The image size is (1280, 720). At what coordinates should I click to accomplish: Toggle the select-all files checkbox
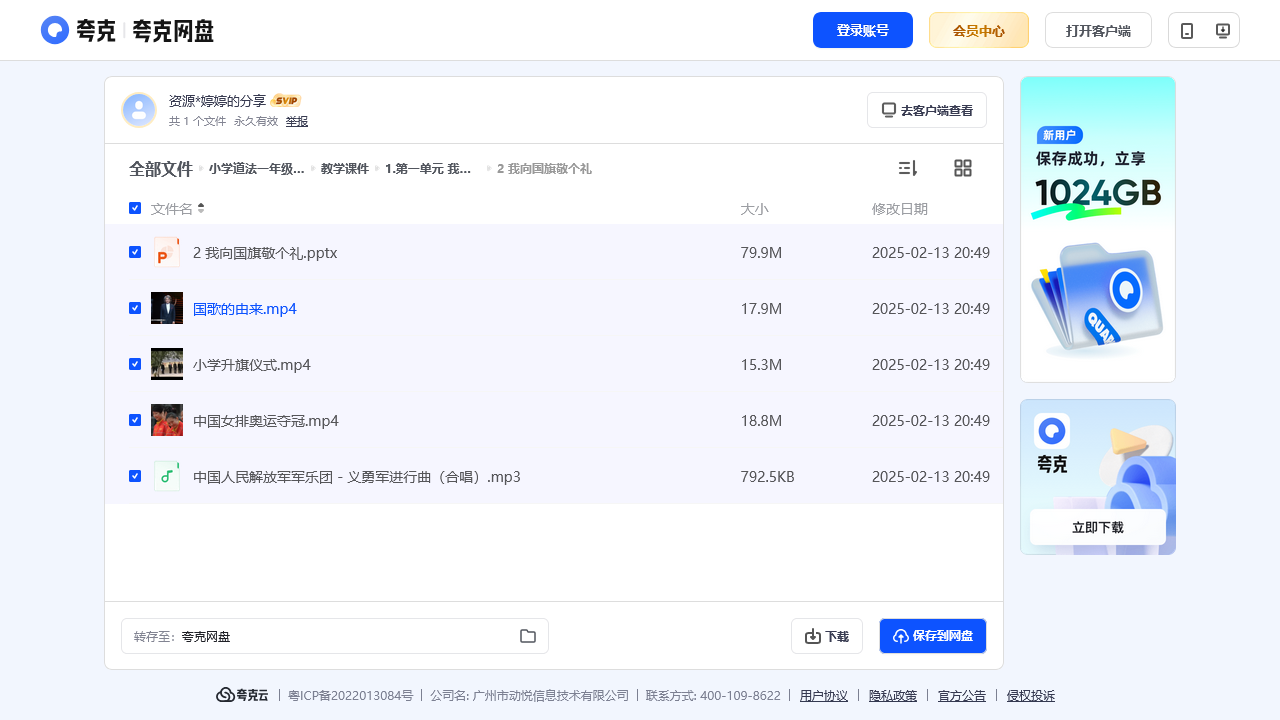(x=135, y=208)
